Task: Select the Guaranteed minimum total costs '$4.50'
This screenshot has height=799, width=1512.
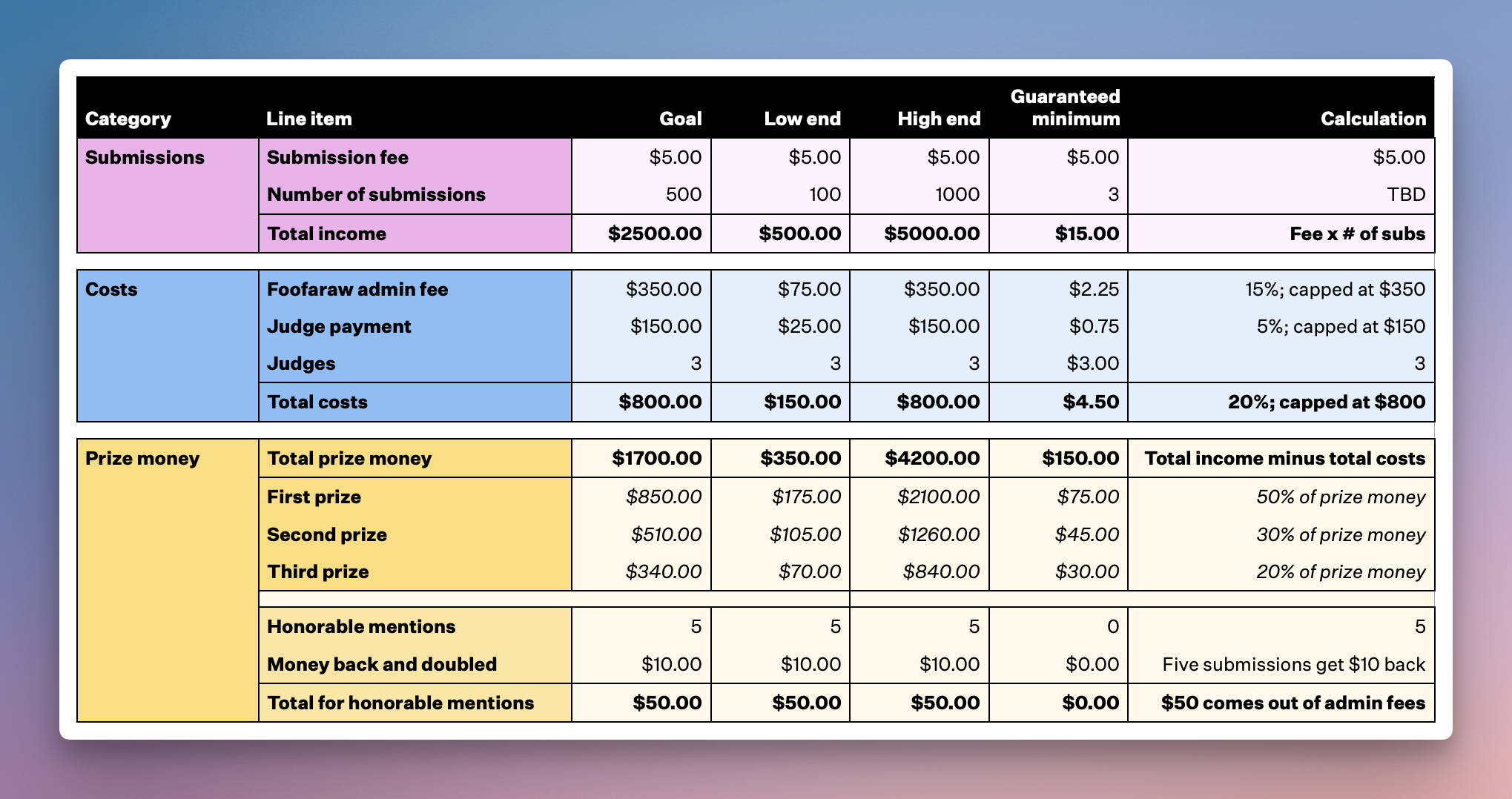Action: (x=1091, y=402)
